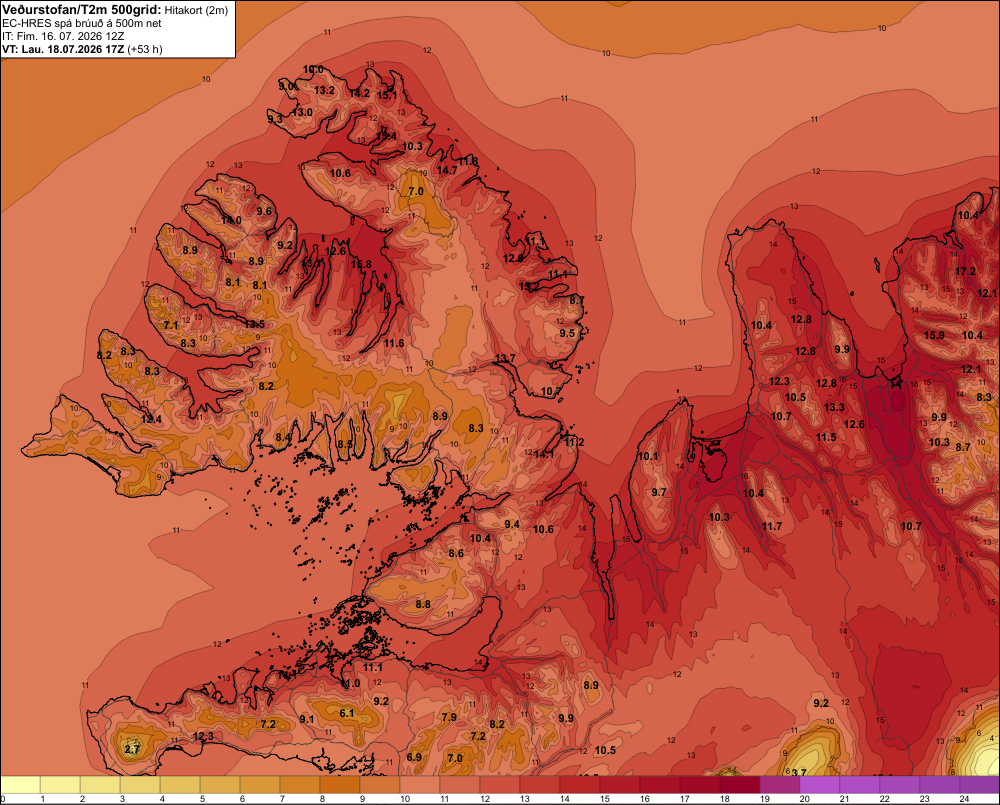Click the 11.7 temperature value
This screenshot has height=805, width=1000.
coord(772,526)
